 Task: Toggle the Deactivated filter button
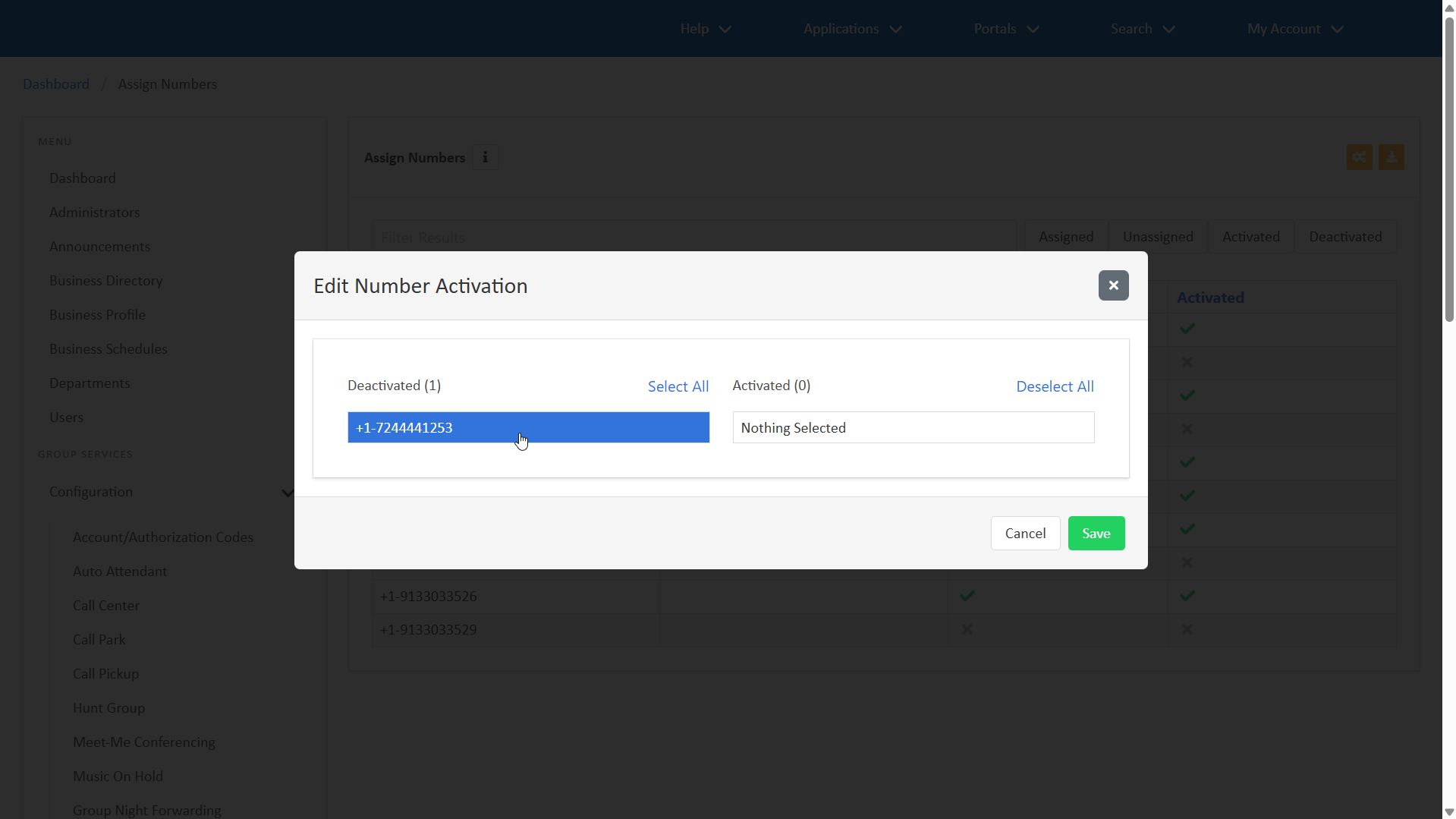pos(1344,237)
